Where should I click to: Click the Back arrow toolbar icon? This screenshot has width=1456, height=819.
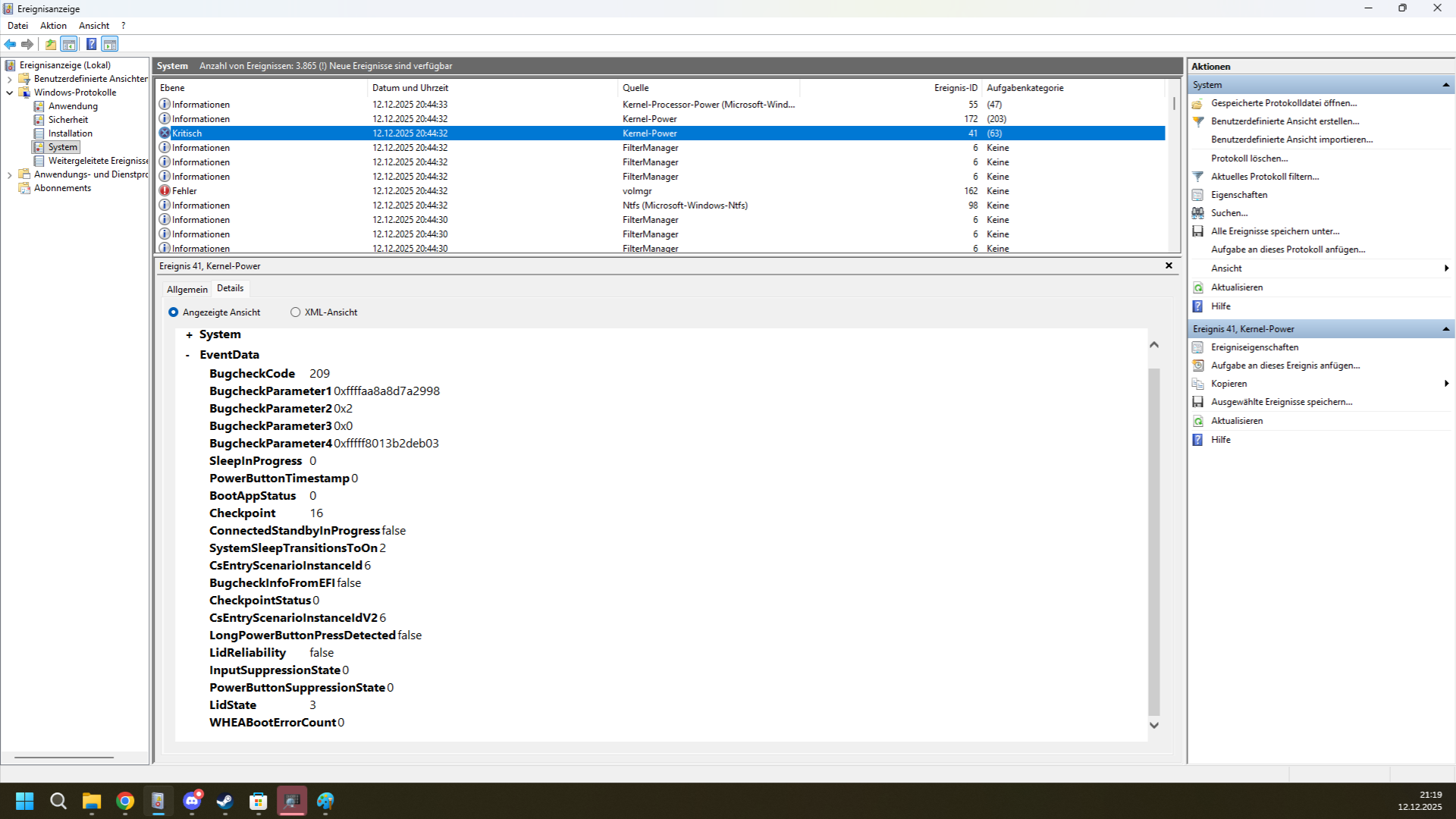tap(11, 44)
